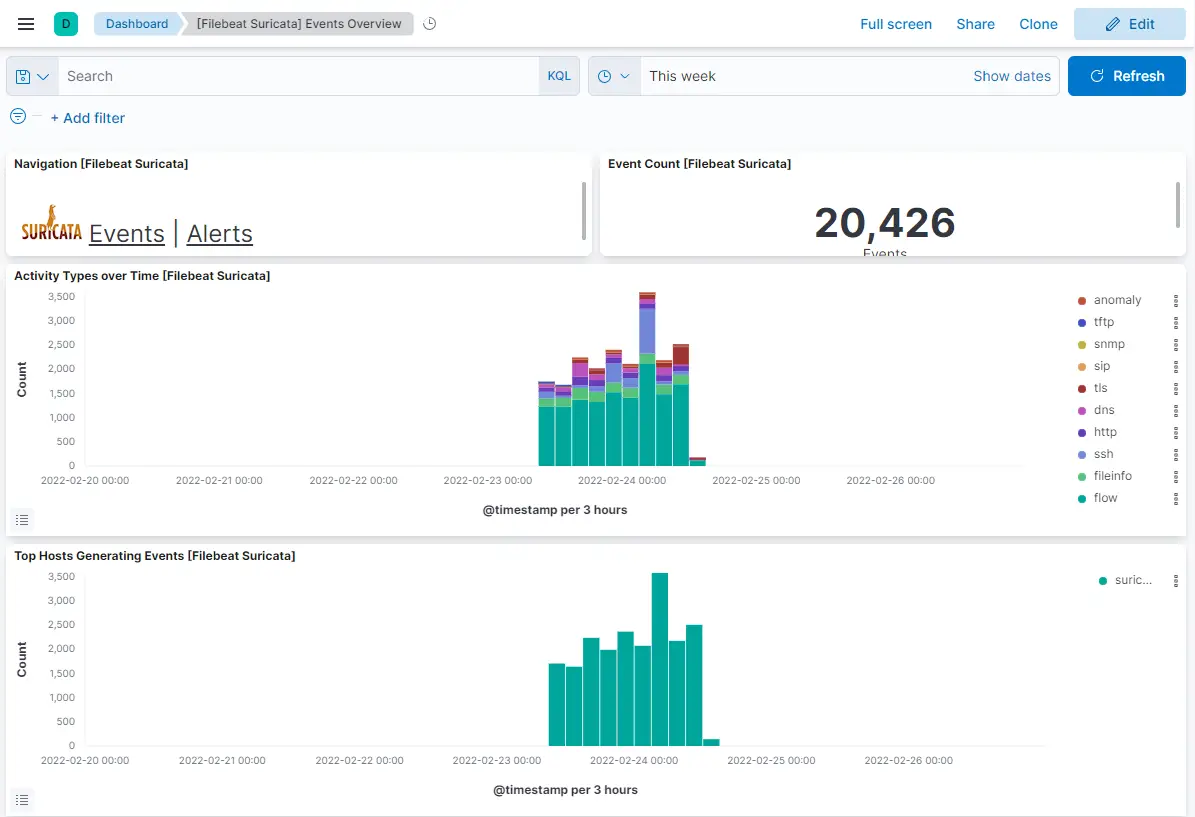Open the Alerts link in the Navigation panel
1195x817 pixels.
(x=219, y=233)
